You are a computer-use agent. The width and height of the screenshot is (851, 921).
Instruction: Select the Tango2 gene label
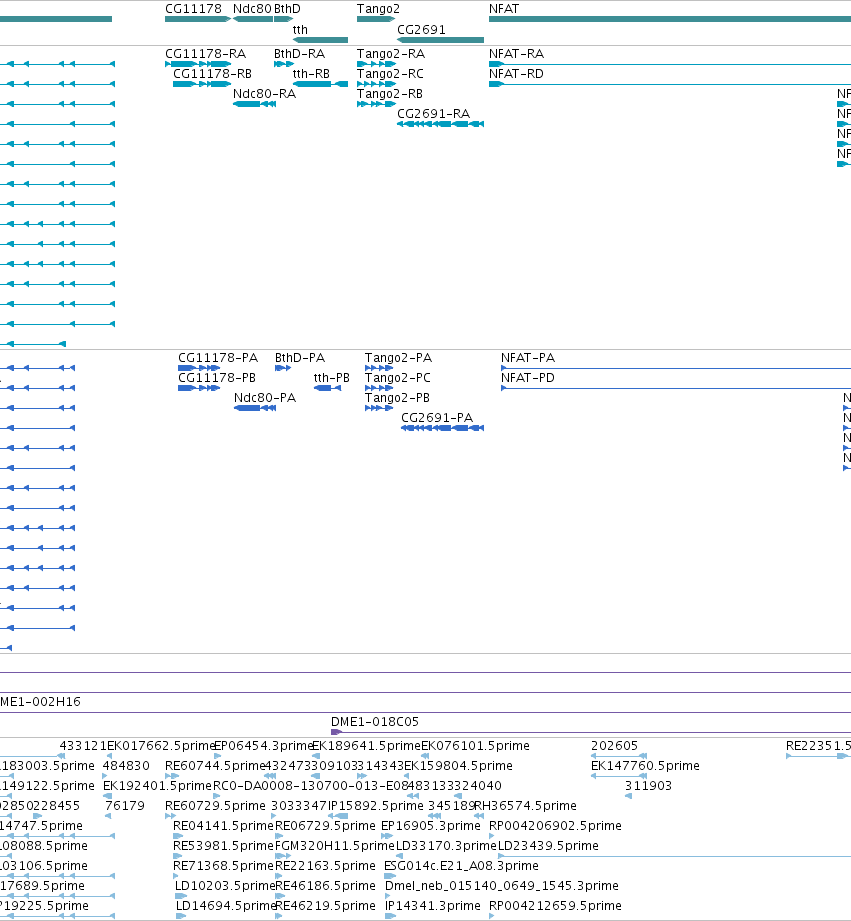(378, 9)
